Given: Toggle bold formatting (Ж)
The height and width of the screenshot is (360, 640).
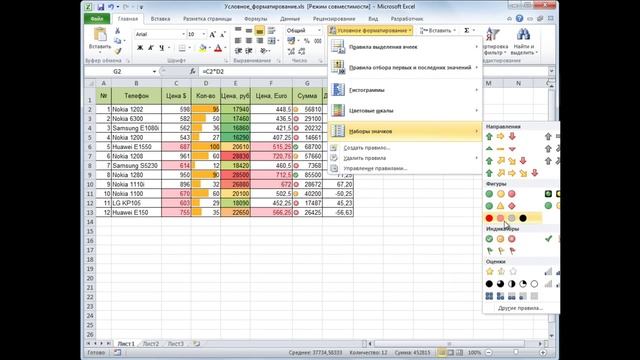Looking at the screenshot, I should point(140,48).
